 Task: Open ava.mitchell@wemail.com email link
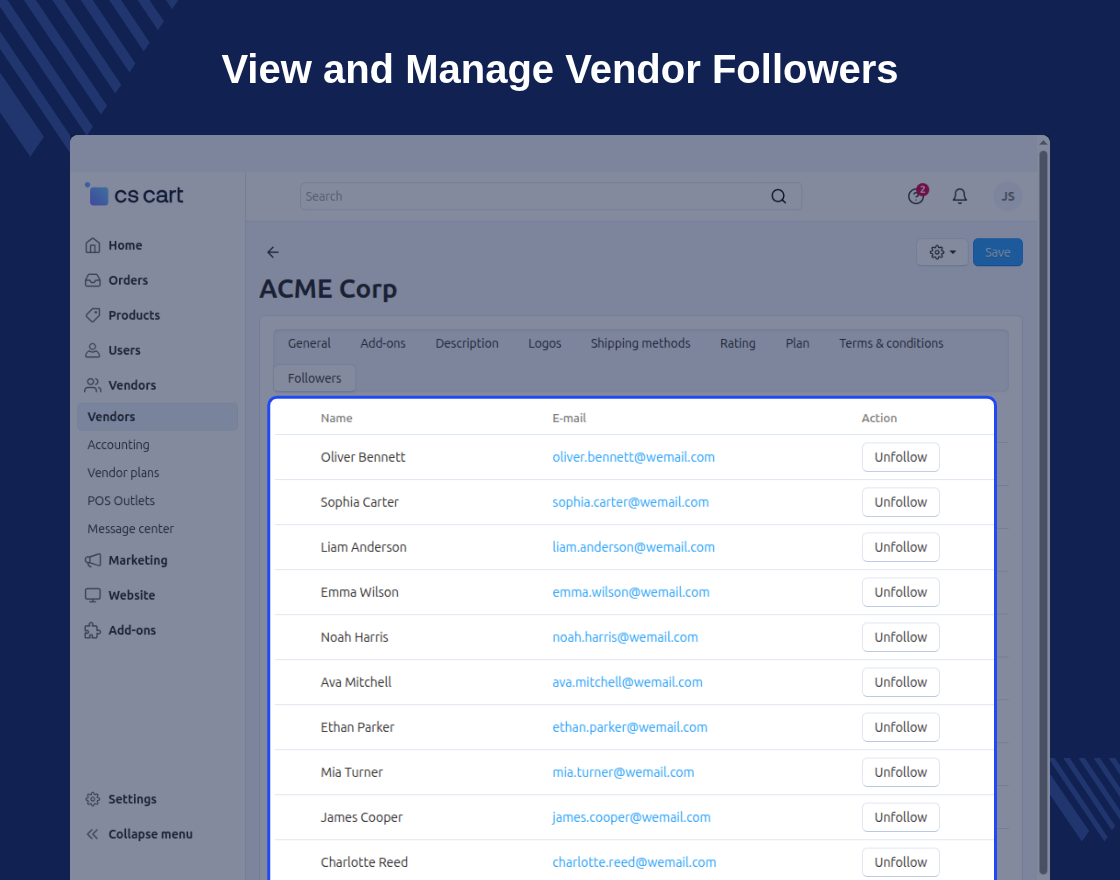(x=627, y=682)
